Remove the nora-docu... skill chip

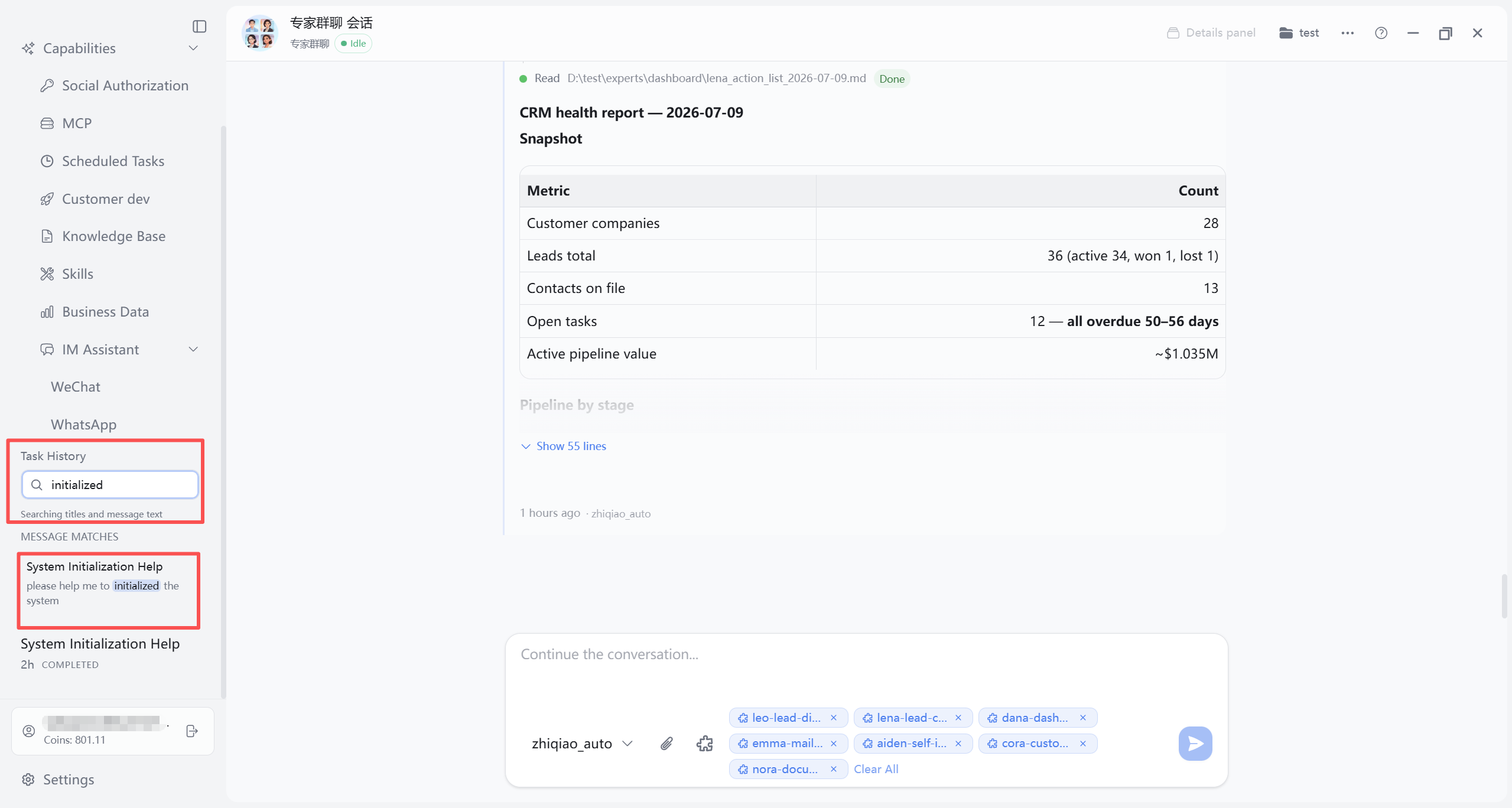834,769
